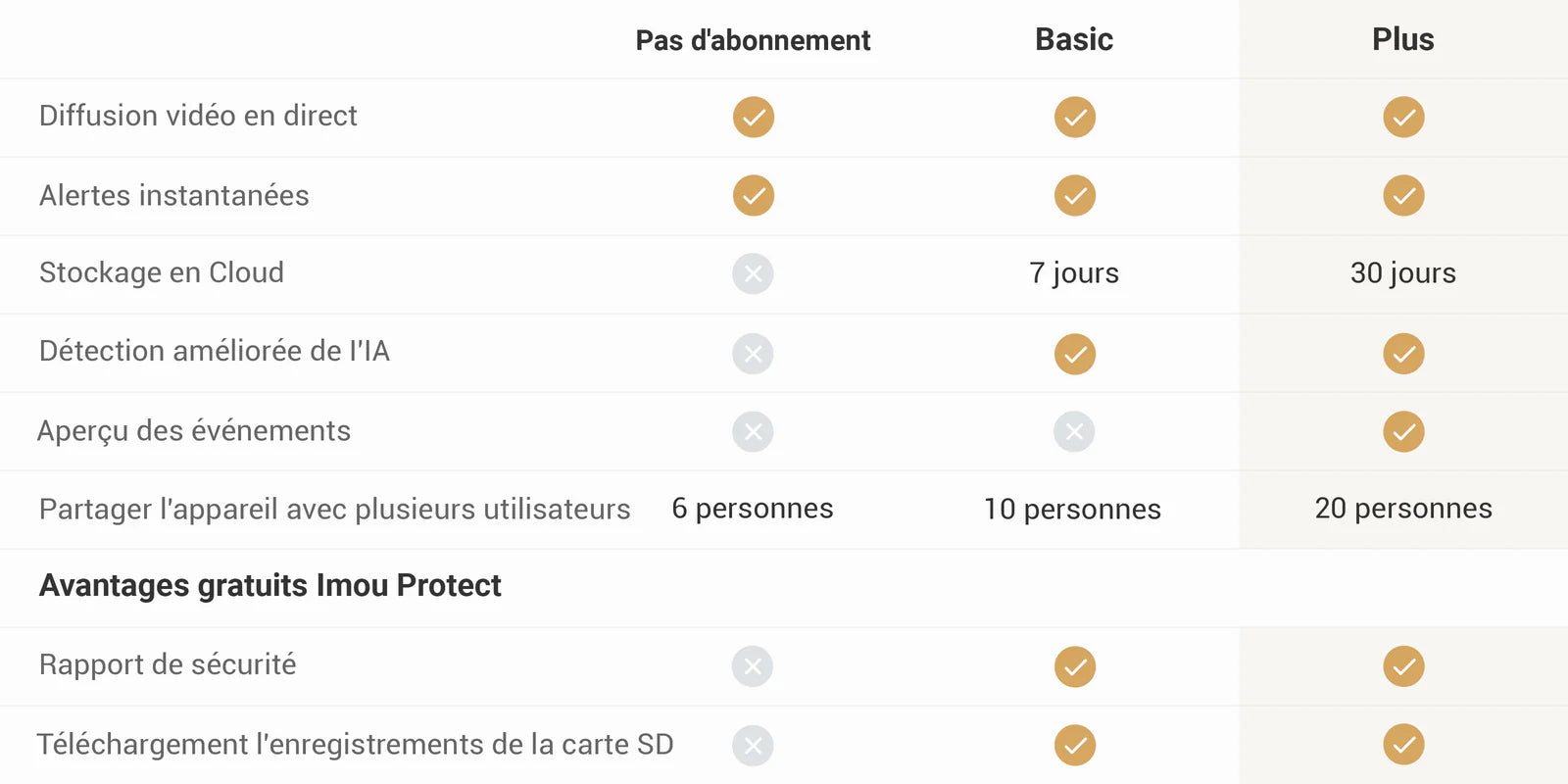This screenshot has height=784, width=1568.
Task: Click Basic gray X for Aperçu des événements
Action: (1074, 431)
